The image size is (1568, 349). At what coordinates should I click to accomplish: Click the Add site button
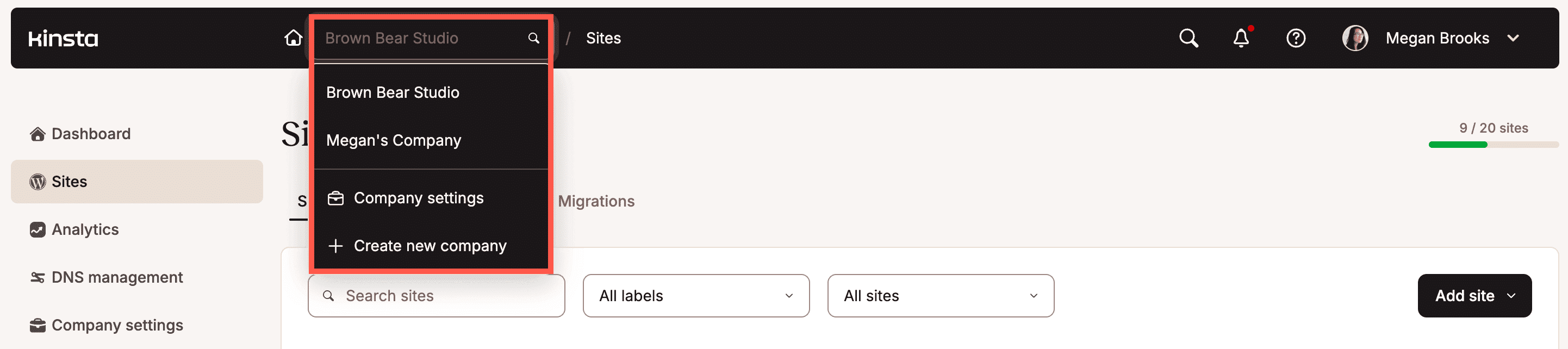[x=1473, y=296]
